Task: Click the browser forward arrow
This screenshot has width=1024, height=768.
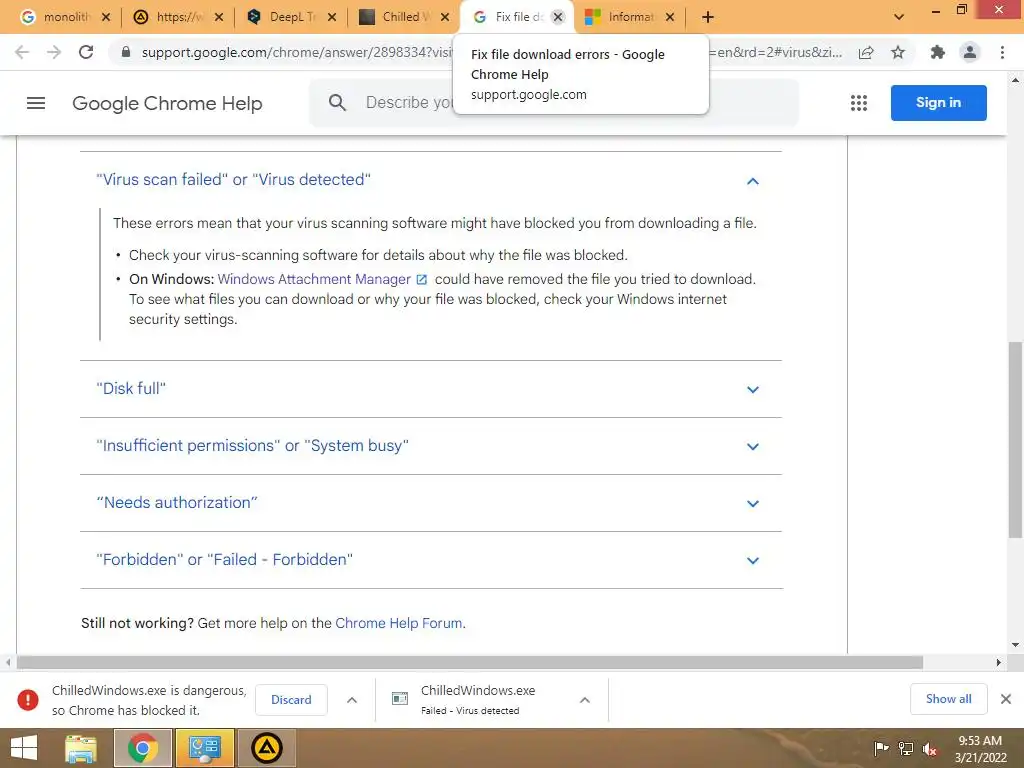Action: [54, 52]
